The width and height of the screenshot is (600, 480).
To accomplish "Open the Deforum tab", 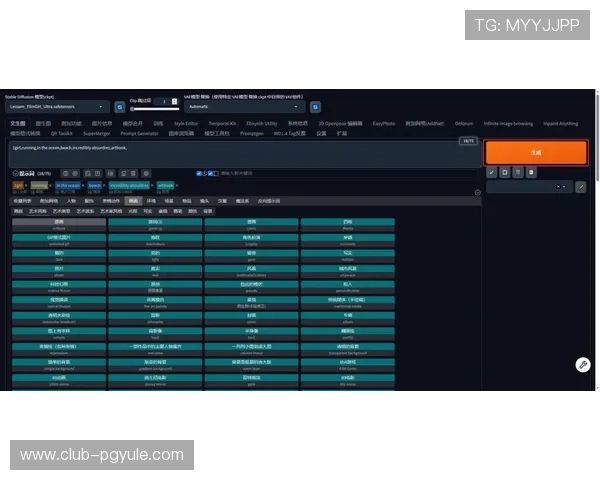I will click(464, 124).
